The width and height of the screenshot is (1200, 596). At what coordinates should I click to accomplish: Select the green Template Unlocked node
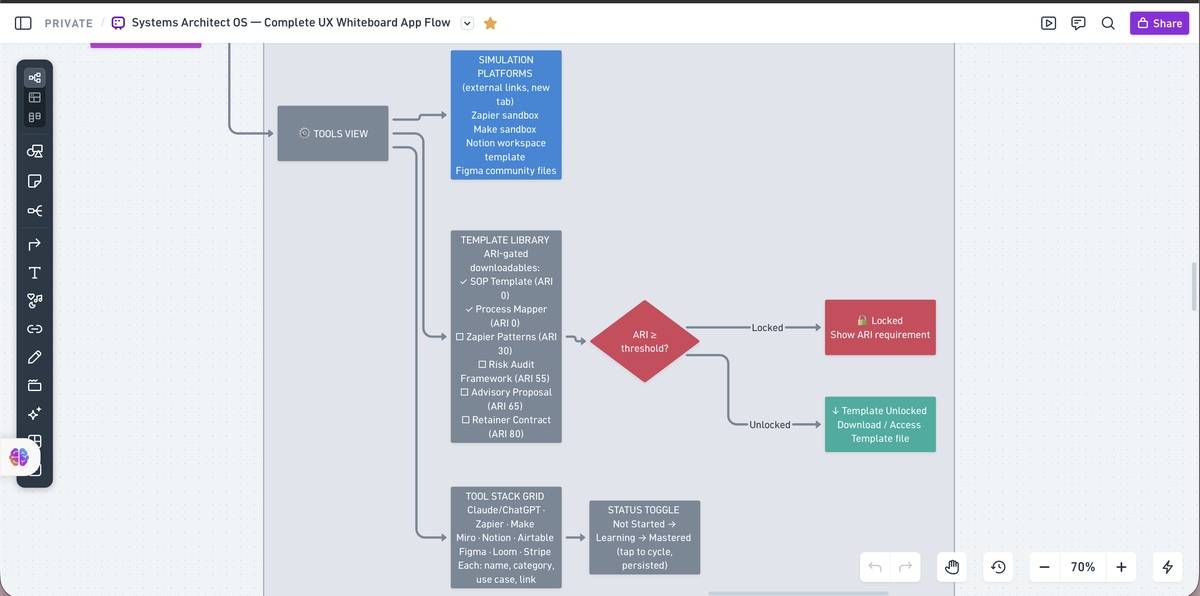pyautogui.click(x=880, y=424)
